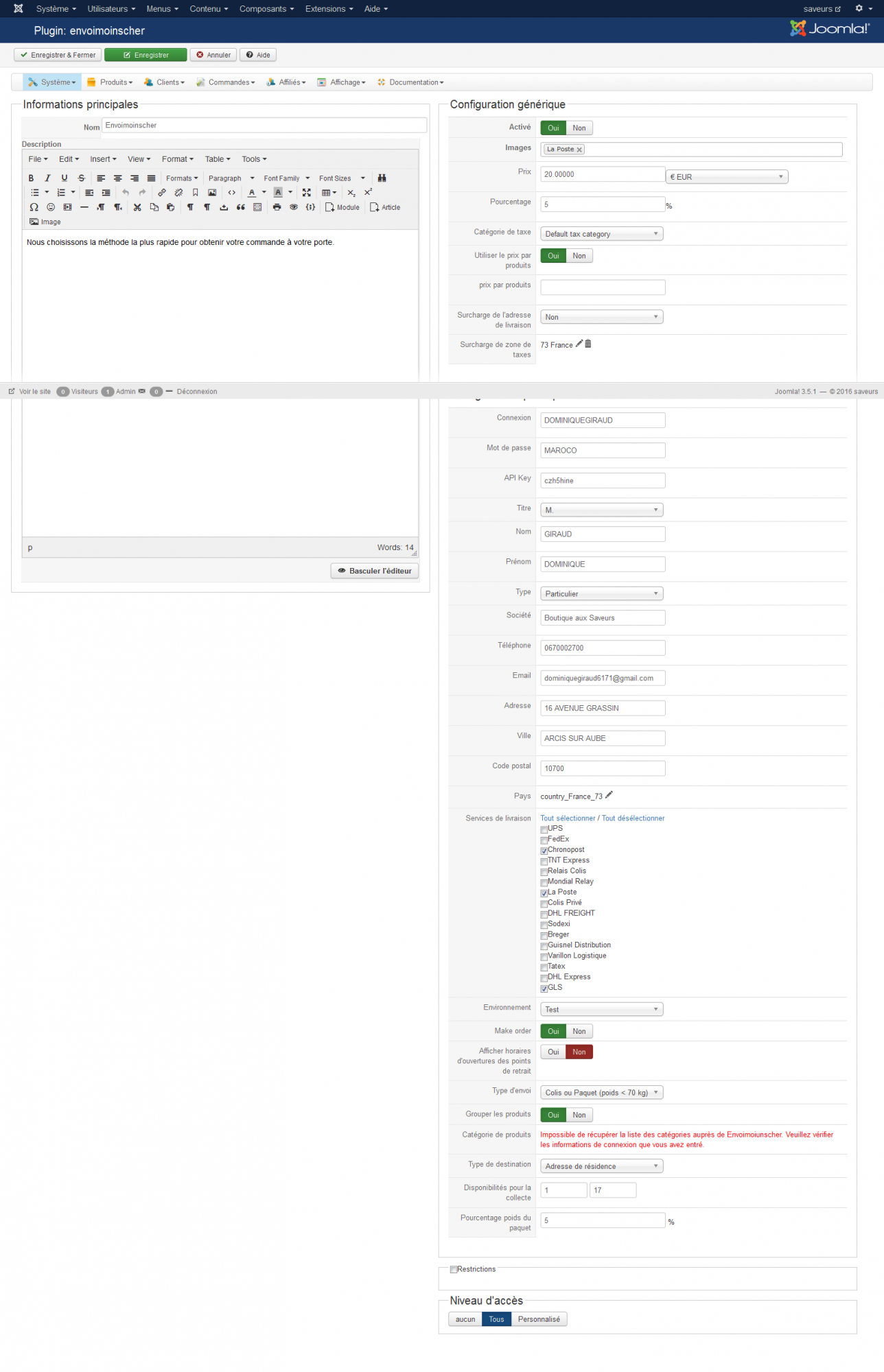Open find and replace binoculars tool
The image size is (884, 1372).
coord(382,178)
